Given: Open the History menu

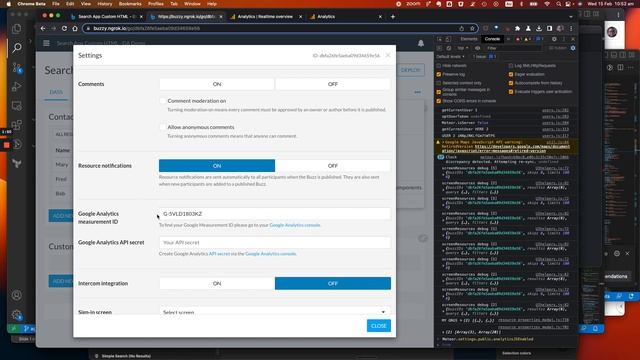Looking at the screenshot, I should (104, 4).
